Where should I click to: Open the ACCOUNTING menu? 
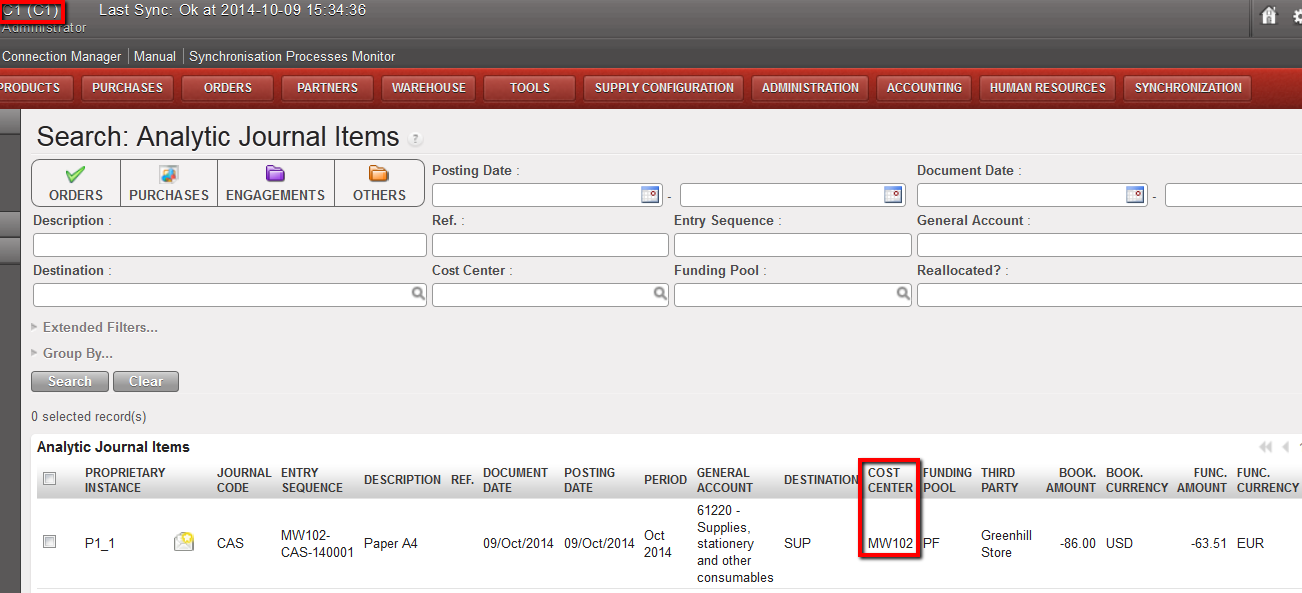(x=924, y=88)
